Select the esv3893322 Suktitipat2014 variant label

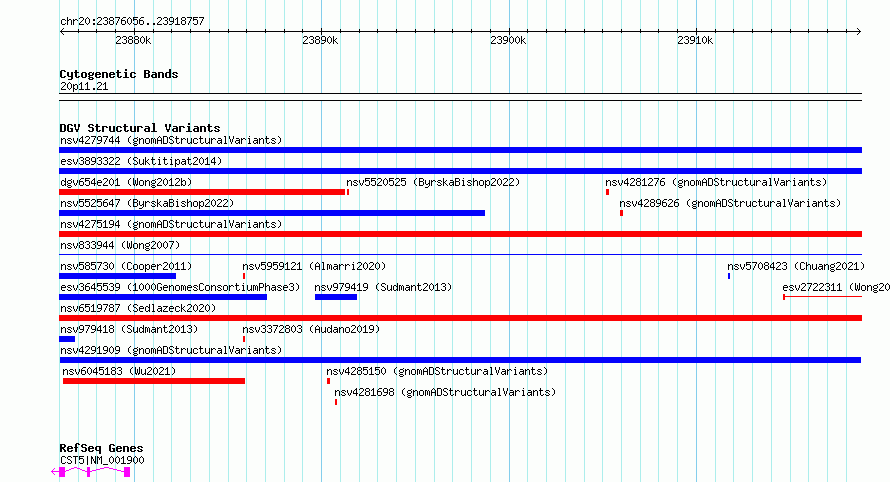point(141,161)
